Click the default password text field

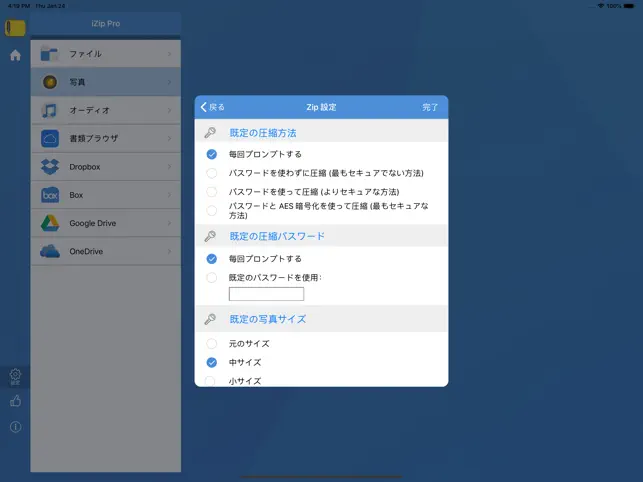tap(267, 294)
